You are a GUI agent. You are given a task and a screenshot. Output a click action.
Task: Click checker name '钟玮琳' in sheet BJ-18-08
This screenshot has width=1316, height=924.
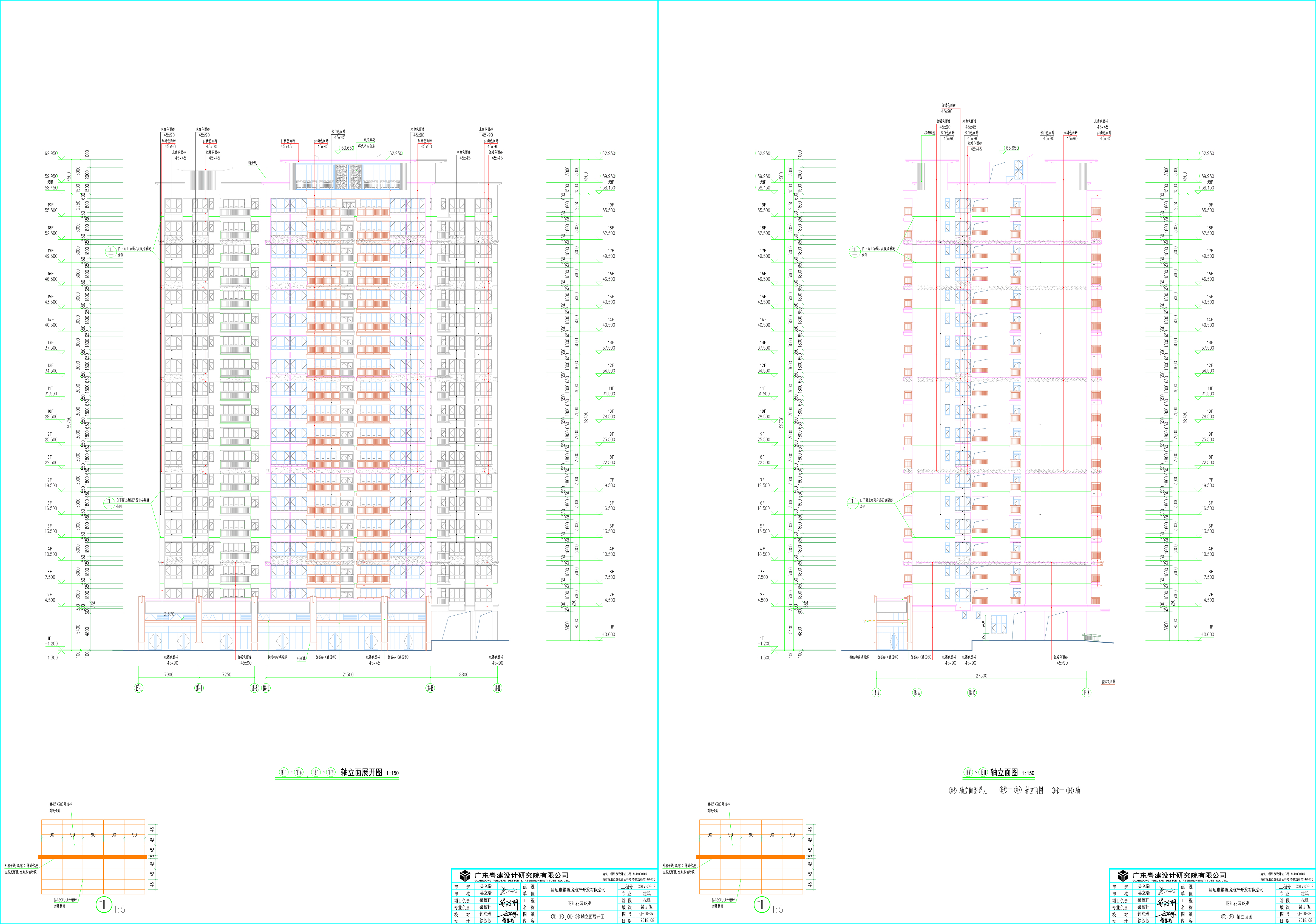click(1144, 914)
